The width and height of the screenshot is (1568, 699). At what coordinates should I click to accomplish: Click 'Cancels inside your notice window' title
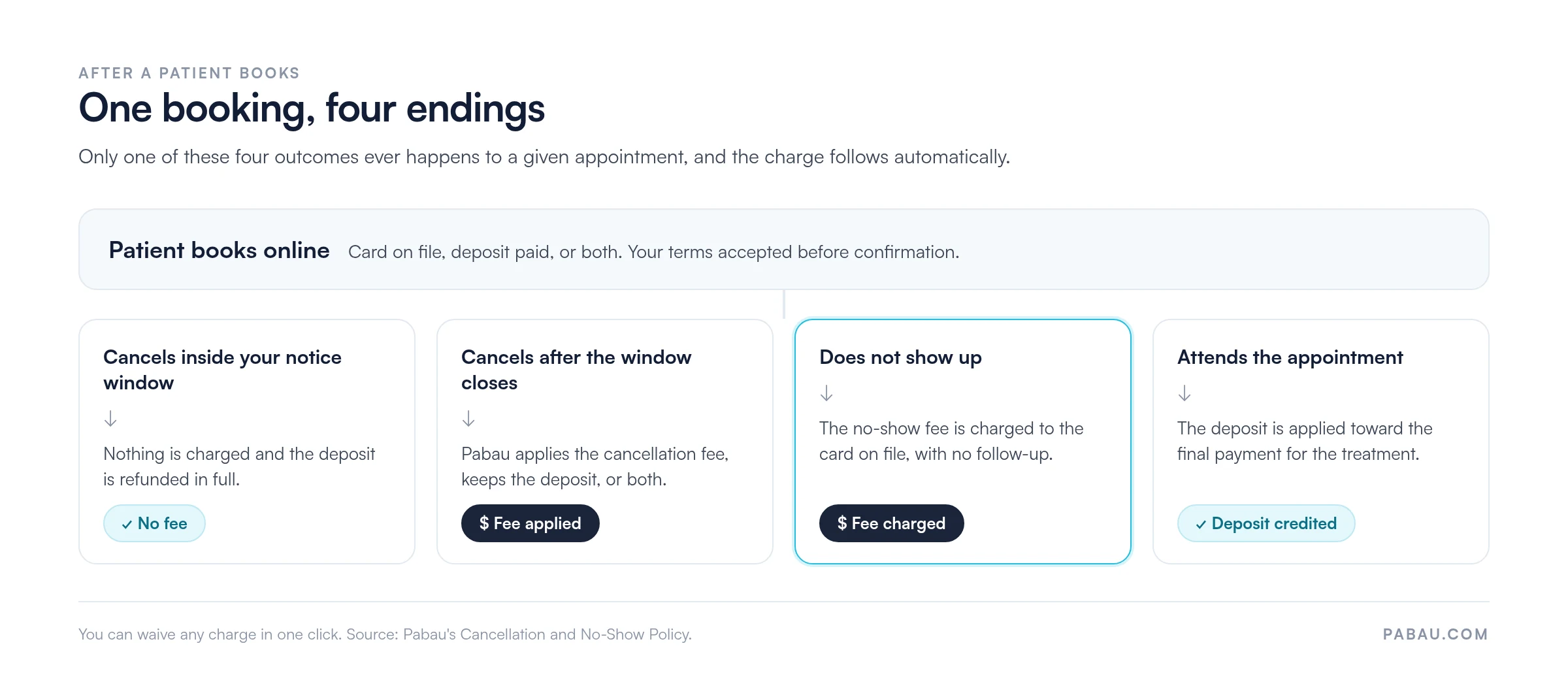(x=222, y=370)
